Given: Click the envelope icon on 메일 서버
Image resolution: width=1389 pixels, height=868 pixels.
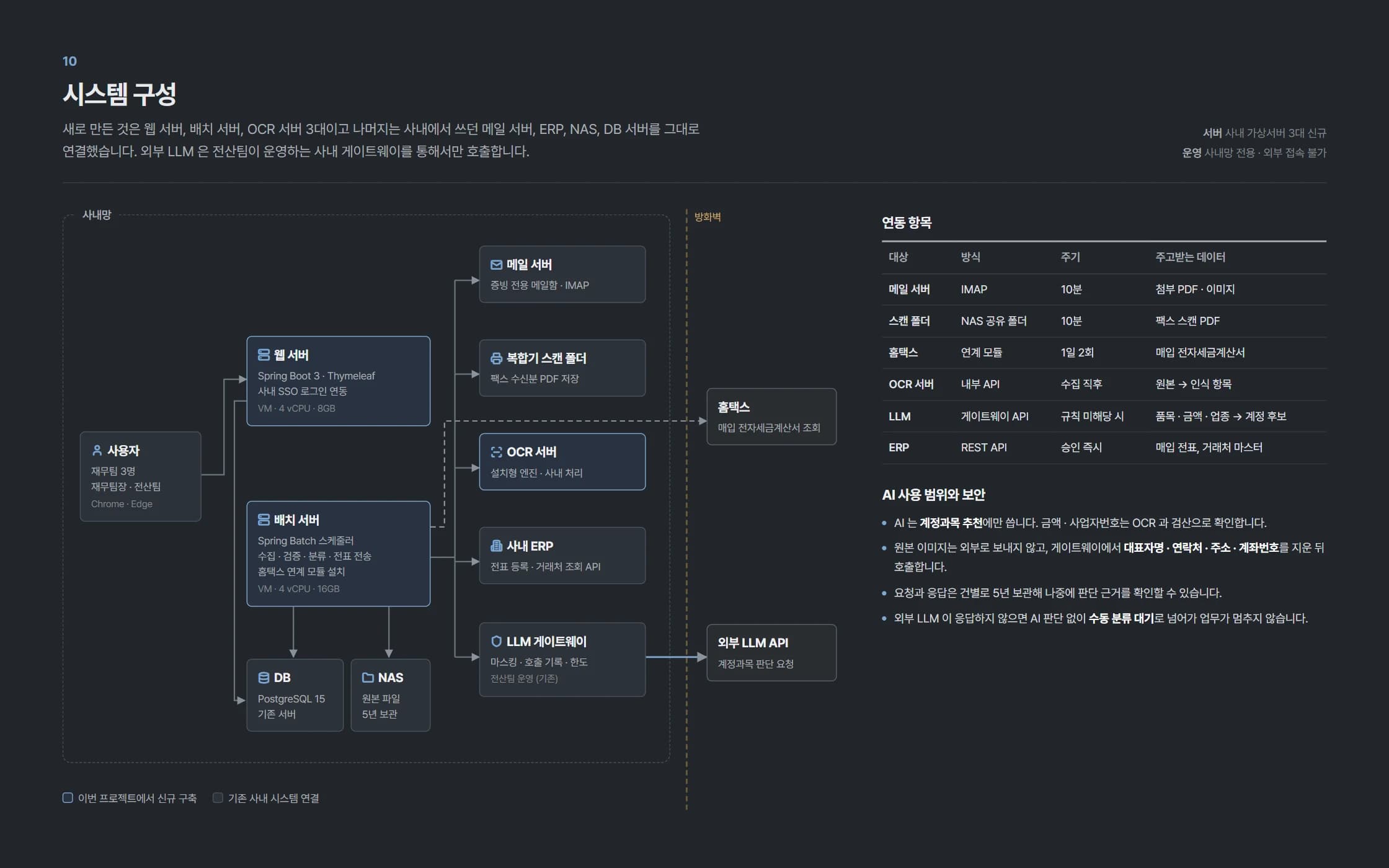Looking at the screenshot, I should (x=496, y=265).
